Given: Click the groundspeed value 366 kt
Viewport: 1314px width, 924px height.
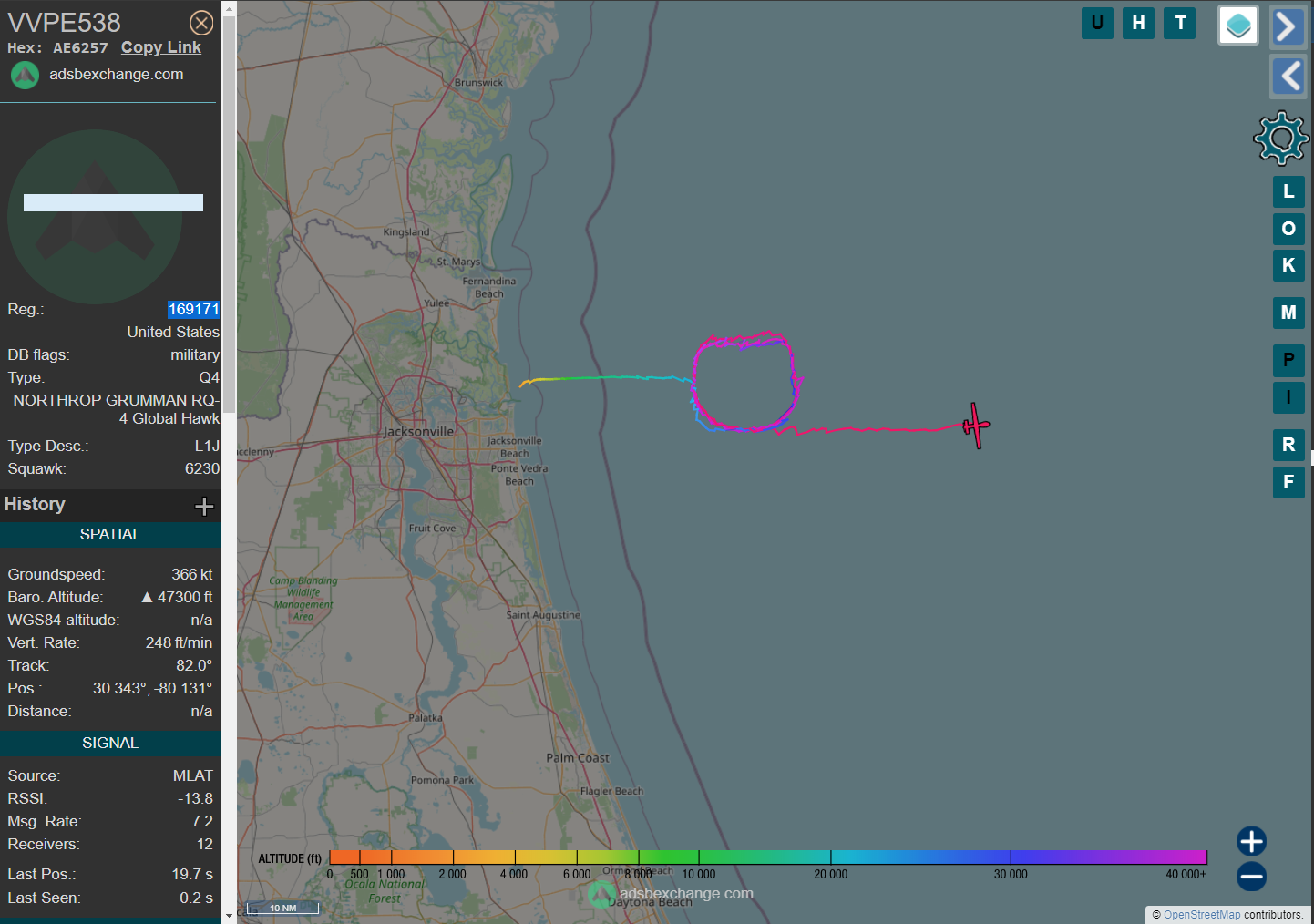Looking at the screenshot, I should (x=192, y=574).
